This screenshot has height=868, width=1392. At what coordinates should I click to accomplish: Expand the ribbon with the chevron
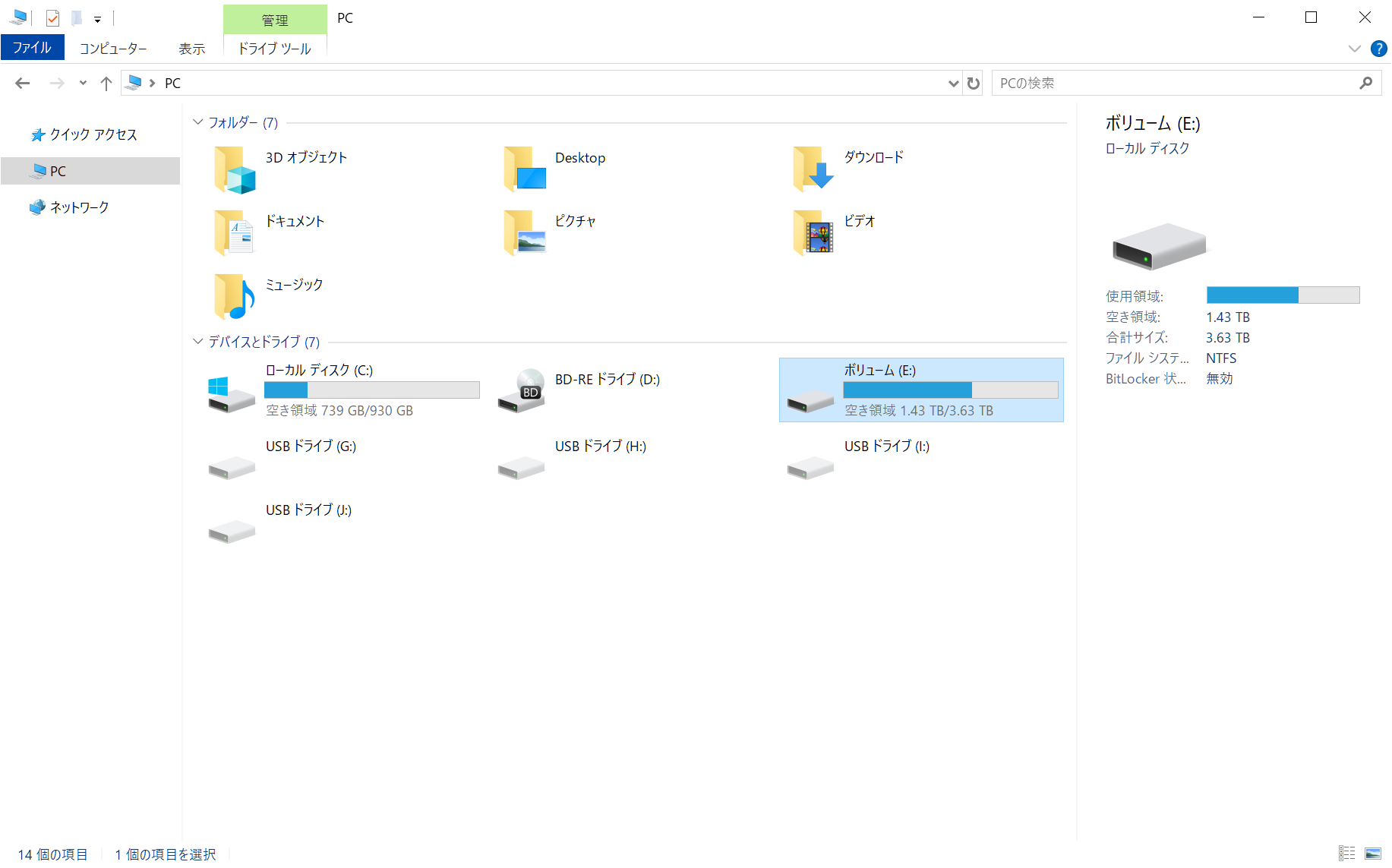pyautogui.click(x=1354, y=49)
